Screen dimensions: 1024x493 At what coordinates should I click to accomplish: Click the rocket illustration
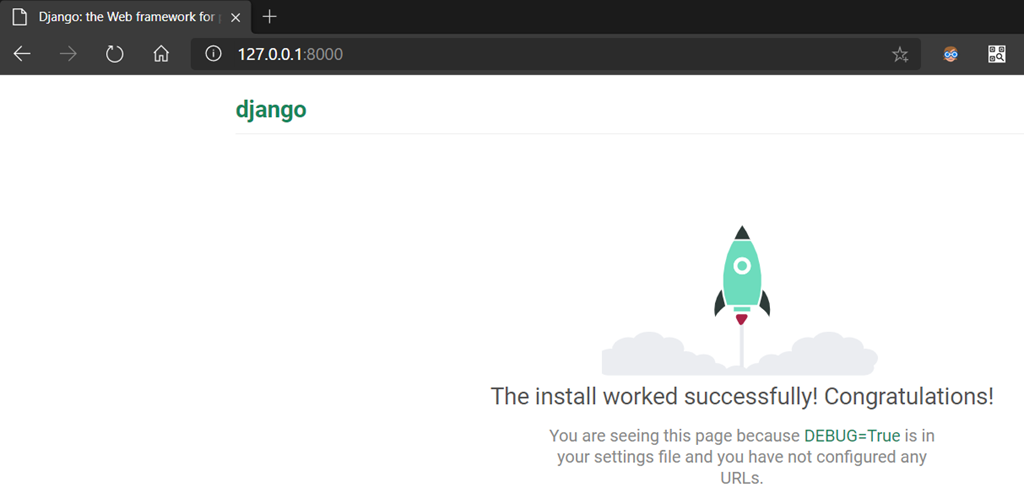(741, 275)
